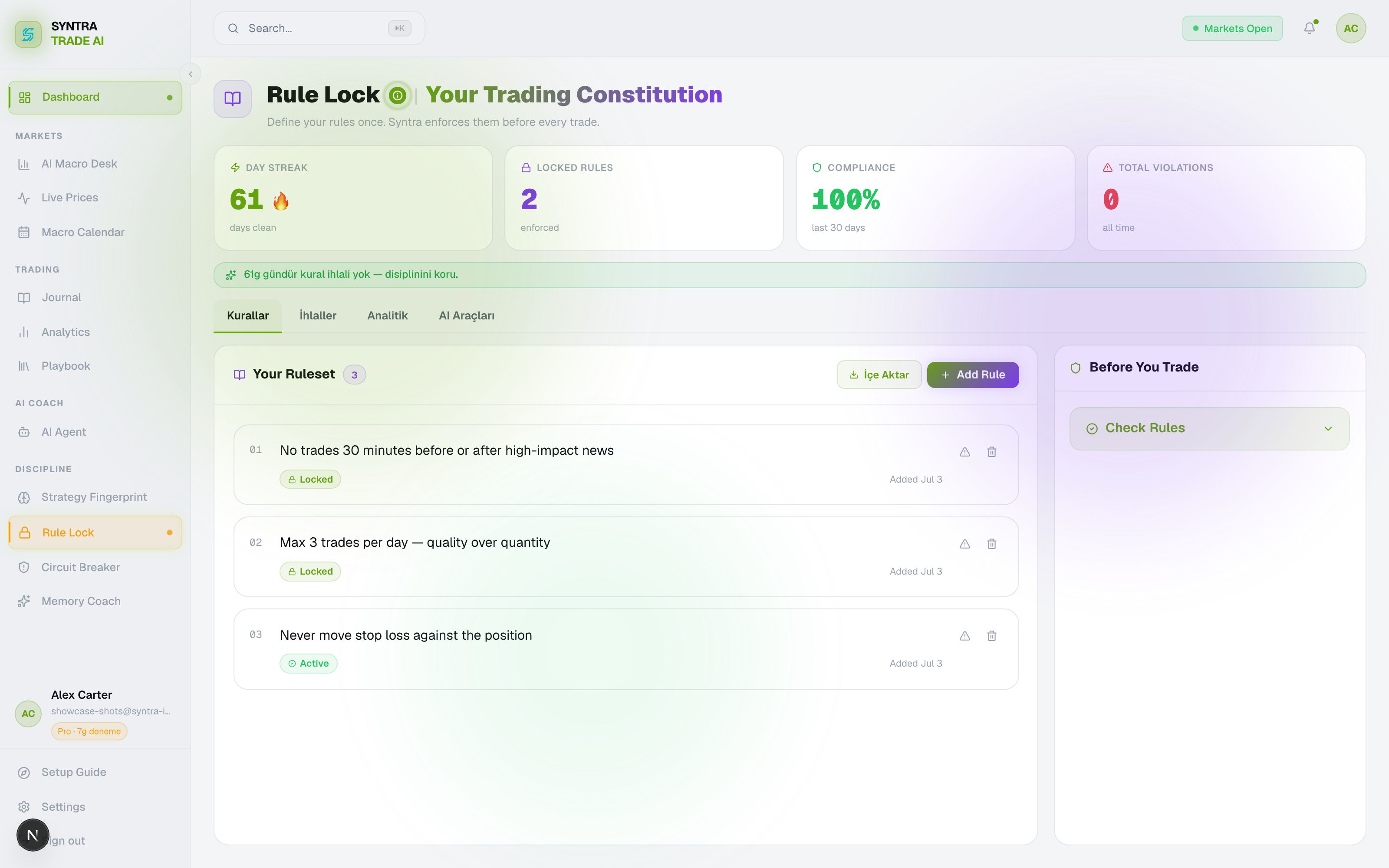Click the Analytics bars icon in the sidebar
The width and height of the screenshot is (1389, 868).
point(23,332)
